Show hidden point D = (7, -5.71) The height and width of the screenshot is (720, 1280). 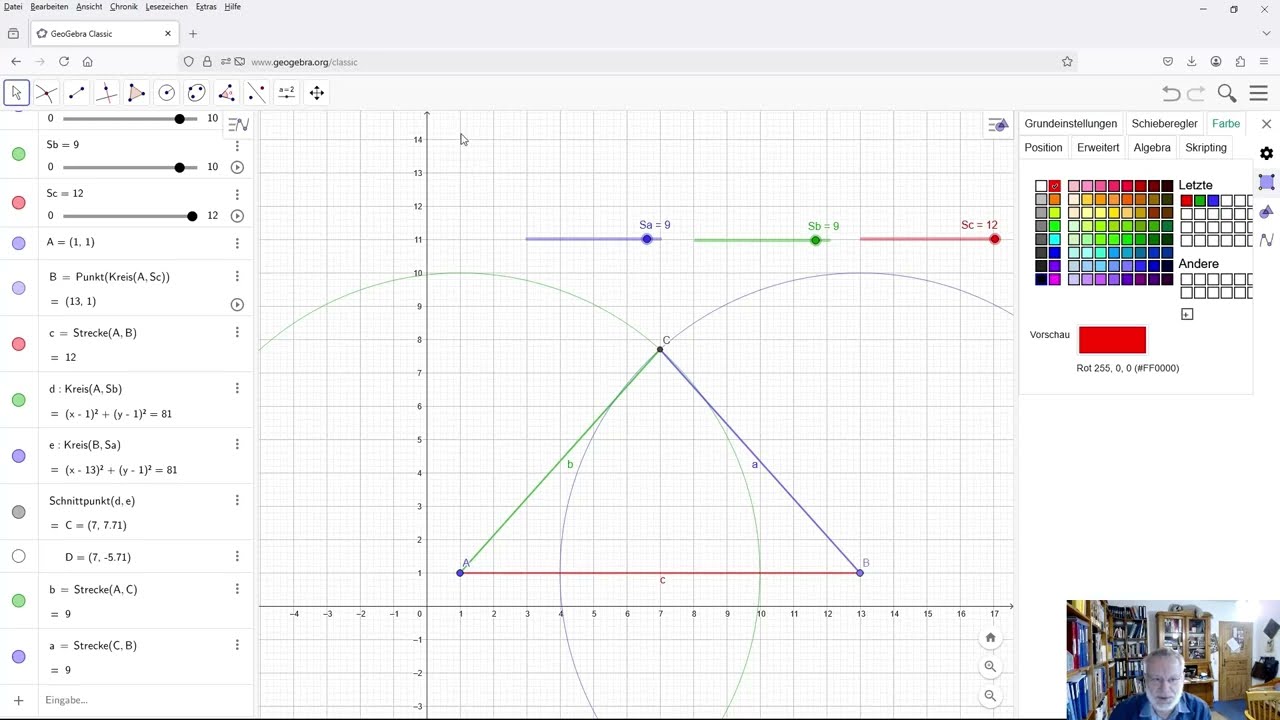pos(18,557)
